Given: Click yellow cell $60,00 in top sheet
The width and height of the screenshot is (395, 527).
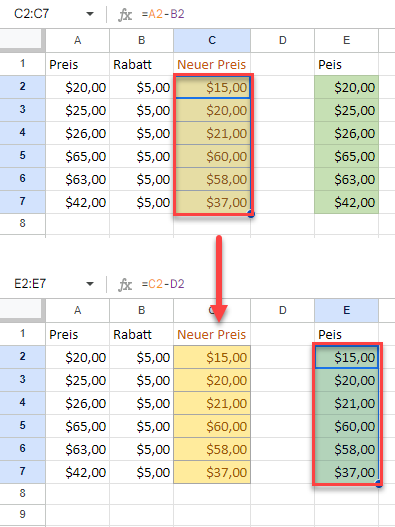Looking at the screenshot, I should click(x=212, y=156).
